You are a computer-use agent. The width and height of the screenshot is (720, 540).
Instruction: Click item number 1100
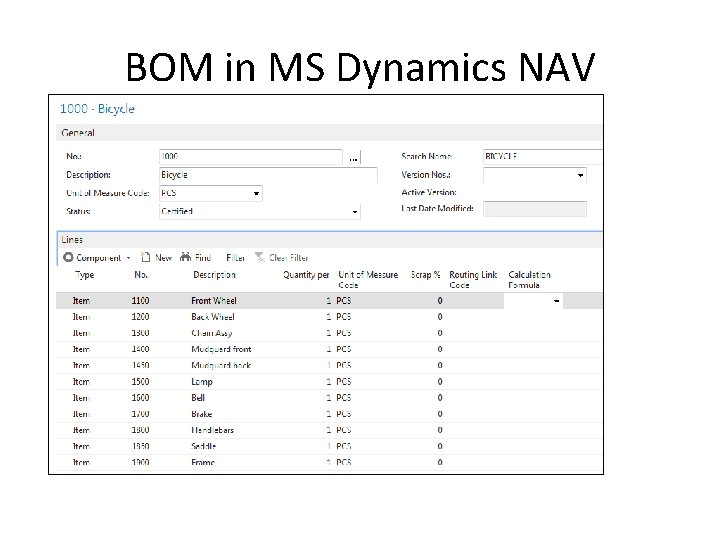(x=141, y=301)
